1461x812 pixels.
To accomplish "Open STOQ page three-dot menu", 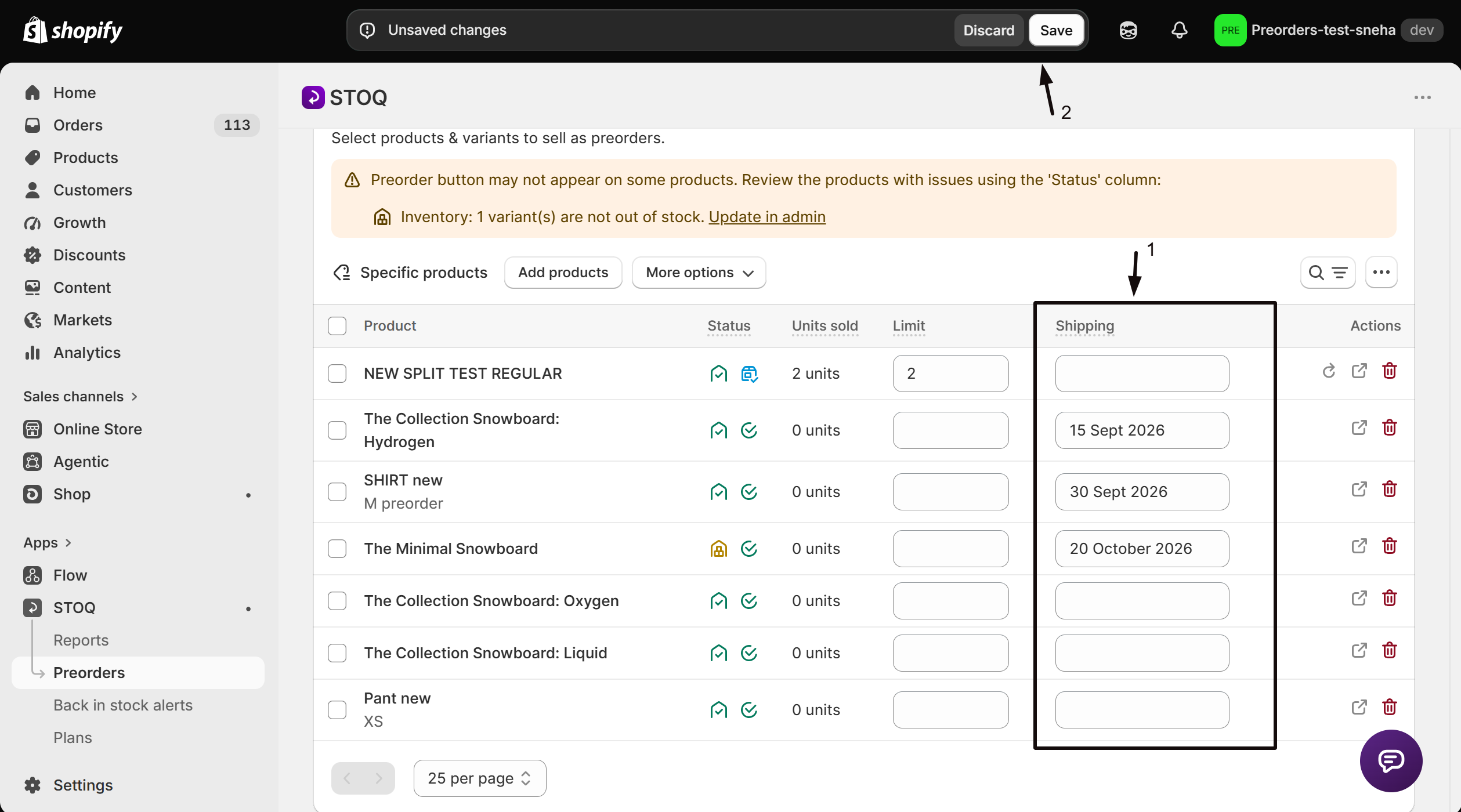I will [x=1422, y=97].
